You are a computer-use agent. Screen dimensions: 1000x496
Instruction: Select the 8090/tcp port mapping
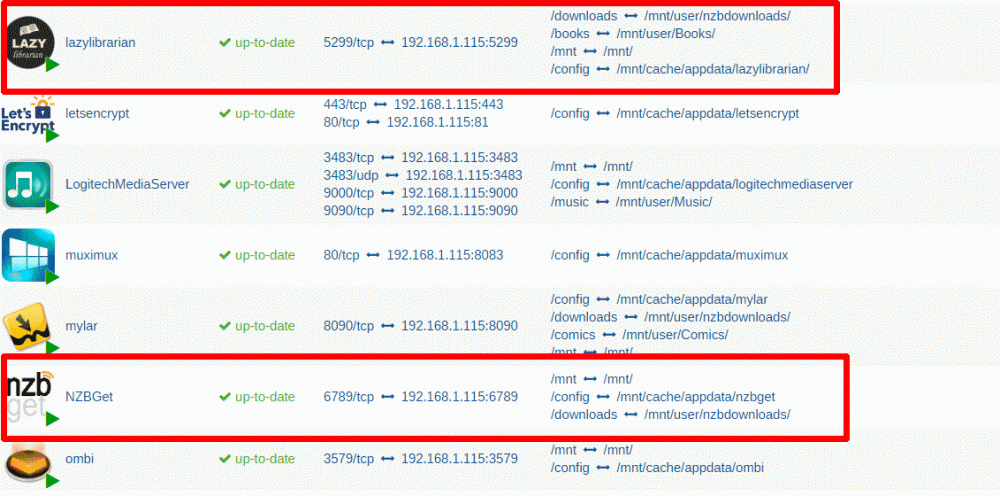tap(420, 326)
